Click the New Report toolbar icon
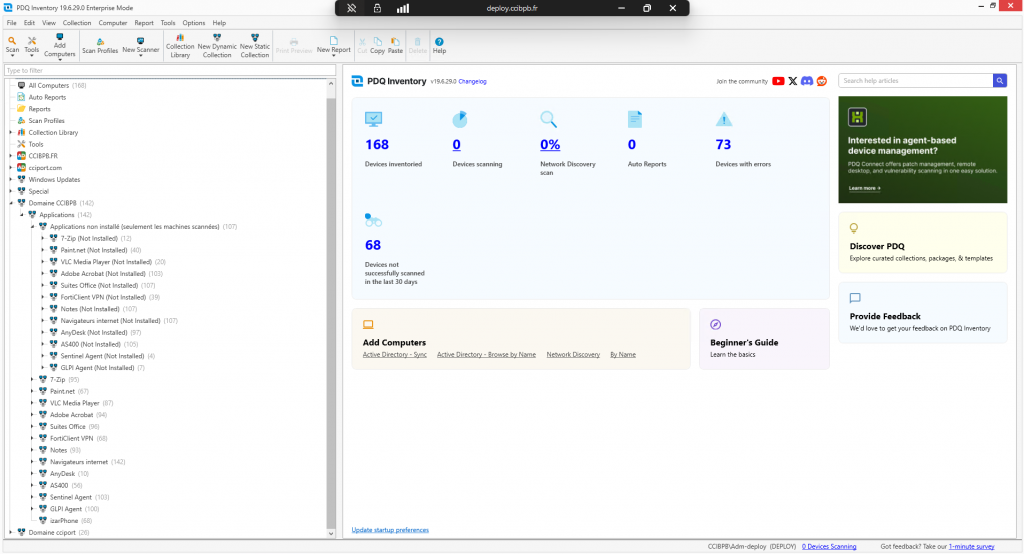This screenshot has height=554, width=1024. pos(334,45)
